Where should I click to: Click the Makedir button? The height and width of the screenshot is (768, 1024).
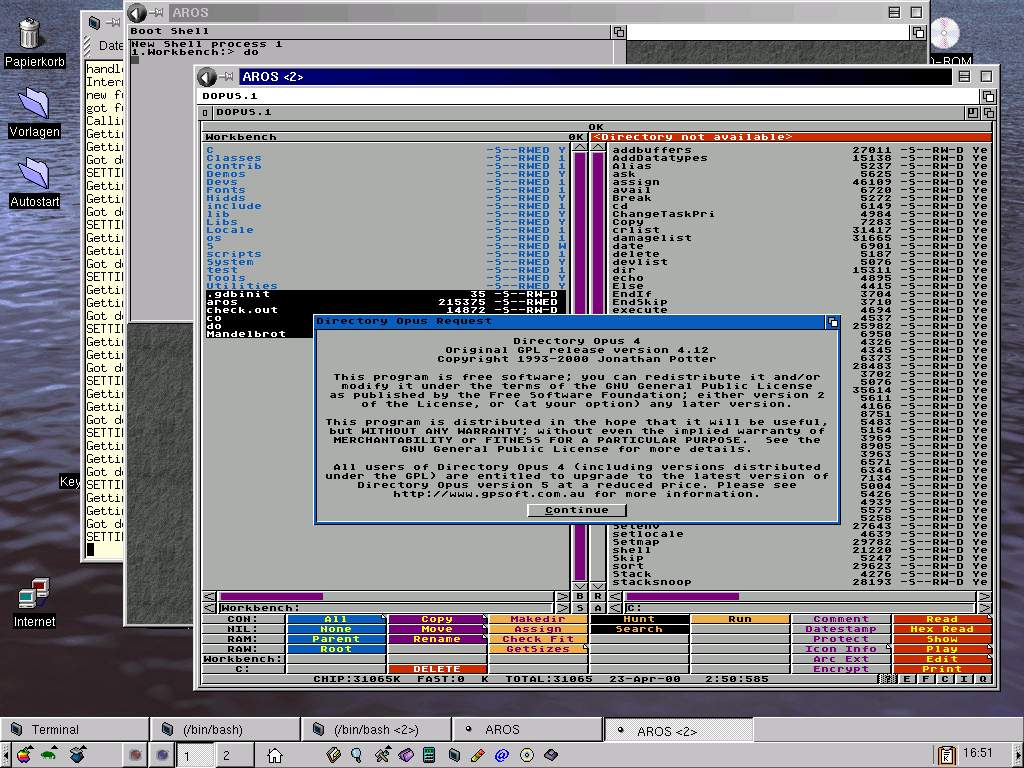pyautogui.click(x=538, y=618)
